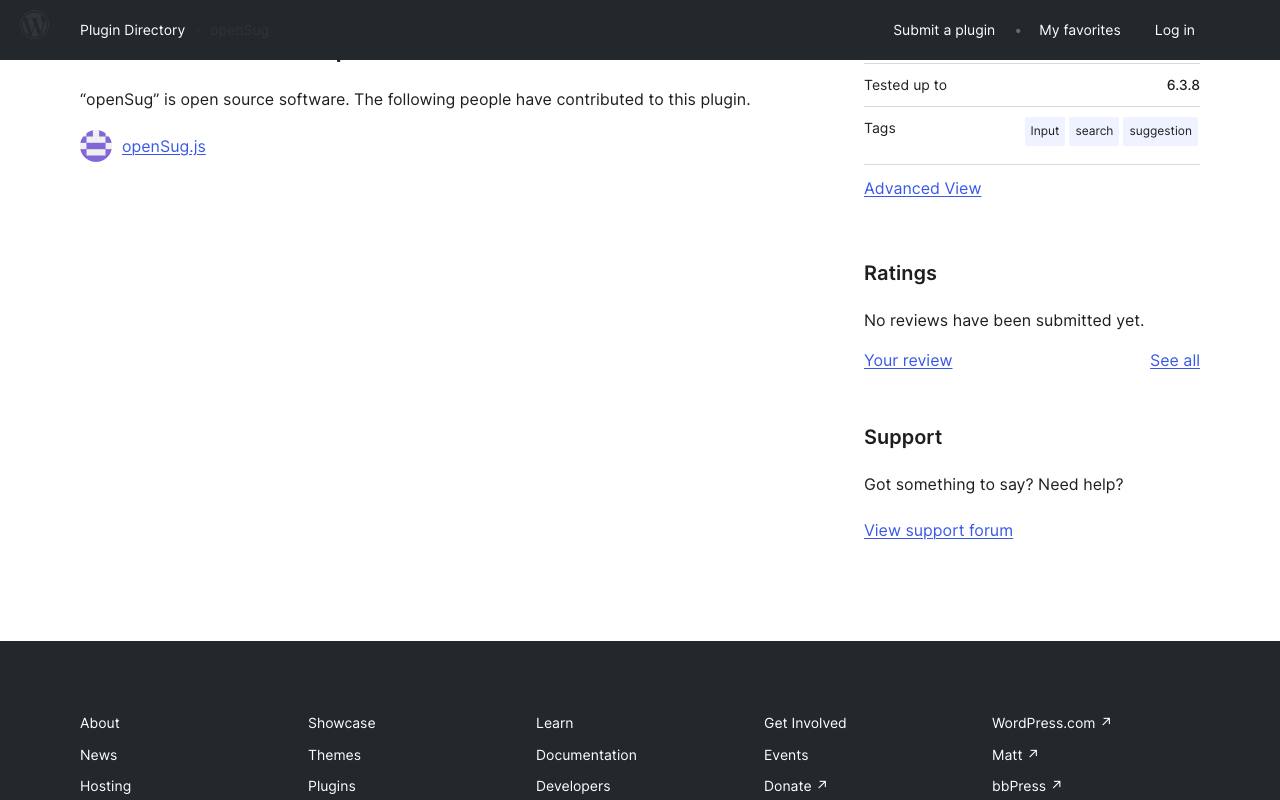The width and height of the screenshot is (1280, 800).
Task: Open the Hosting footer link
Action: click(105, 786)
